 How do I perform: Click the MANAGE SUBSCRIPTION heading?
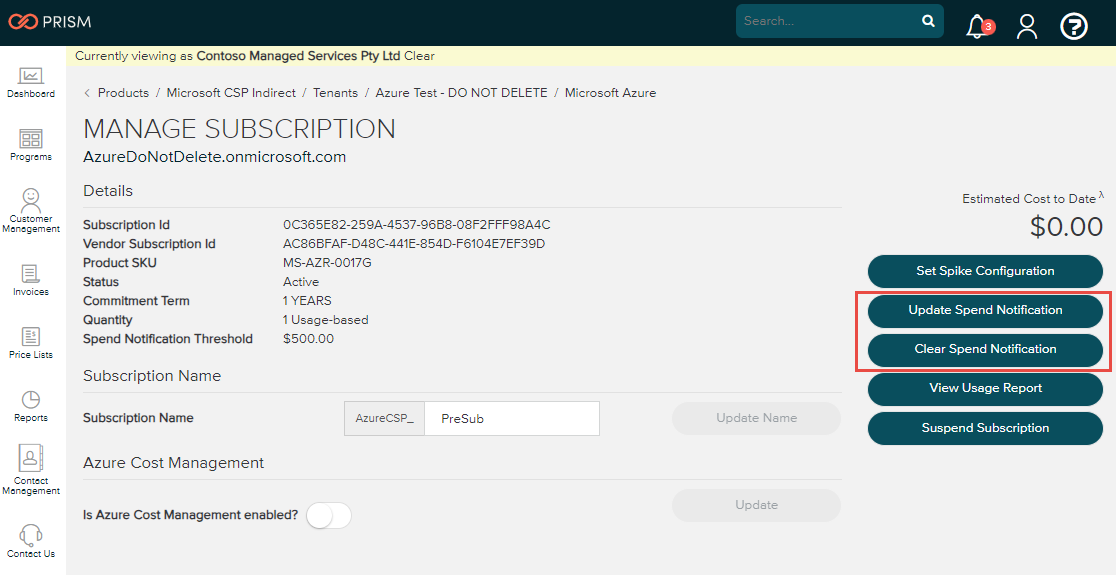pyautogui.click(x=239, y=129)
